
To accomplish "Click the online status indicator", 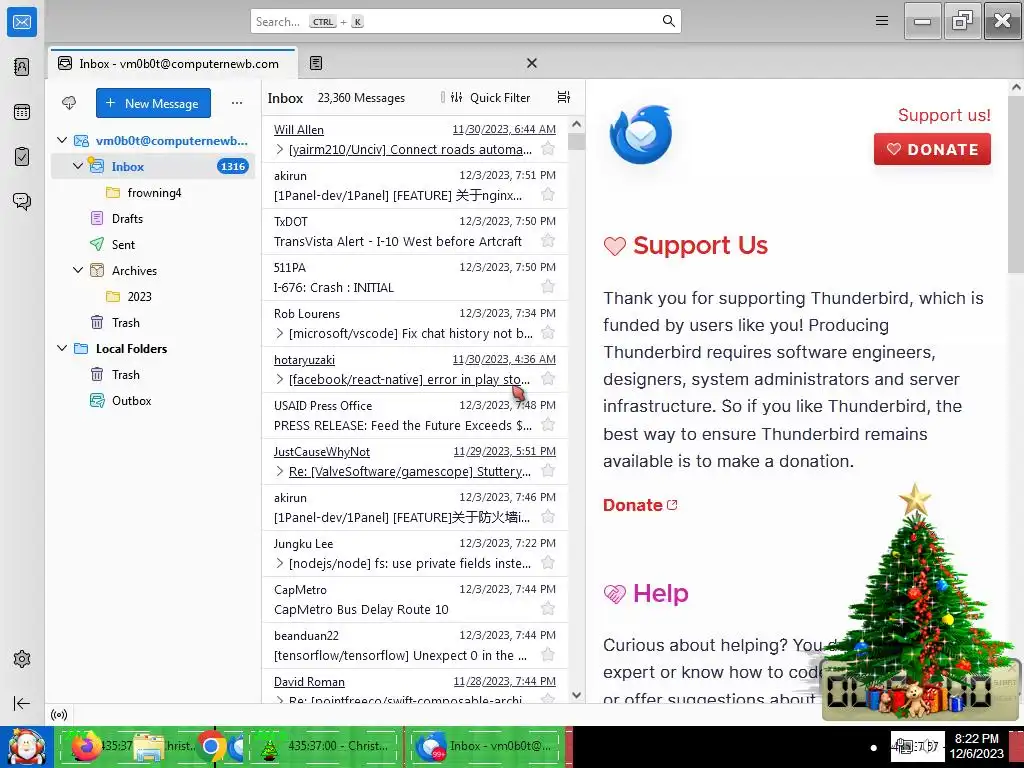I will pyautogui.click(x=59, y=715).
